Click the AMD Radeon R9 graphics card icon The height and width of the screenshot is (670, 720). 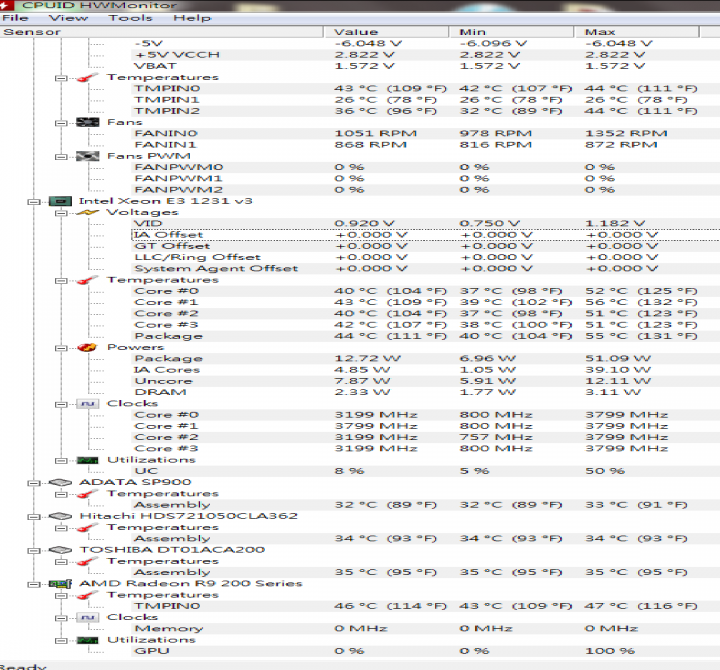coord(60,584)
